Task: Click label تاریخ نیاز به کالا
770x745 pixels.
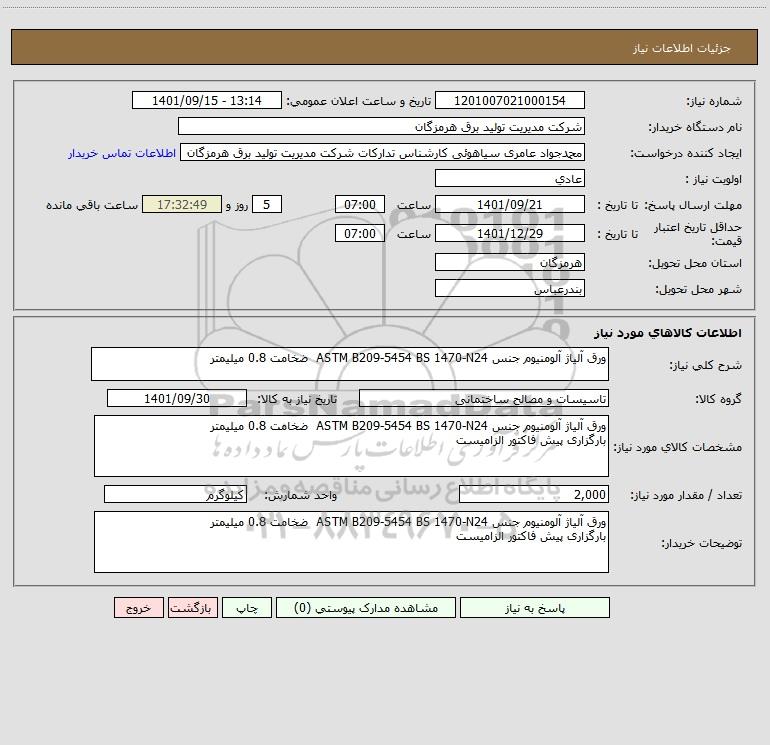Action: pos(297,399)
